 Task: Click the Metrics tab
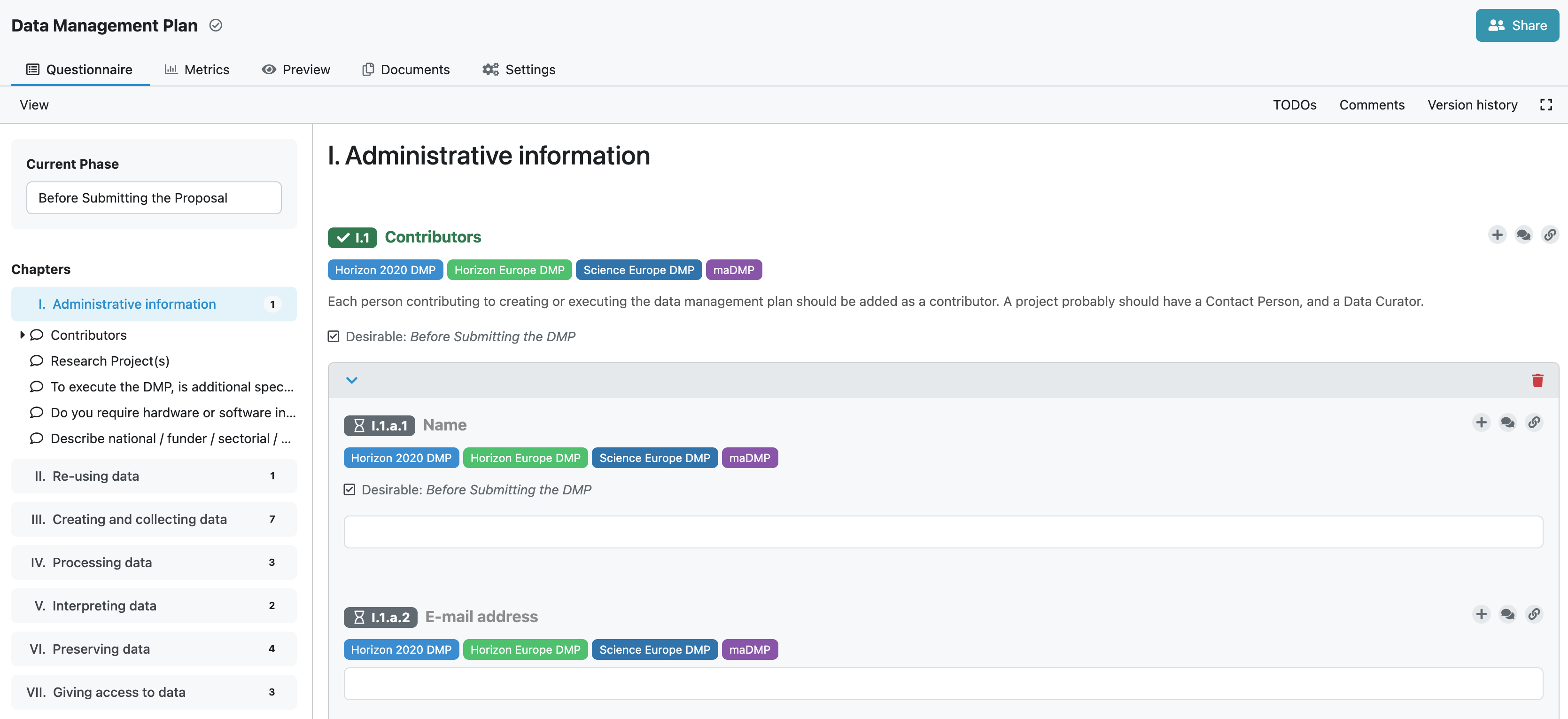pyautogui.click(x=196, y=68)
